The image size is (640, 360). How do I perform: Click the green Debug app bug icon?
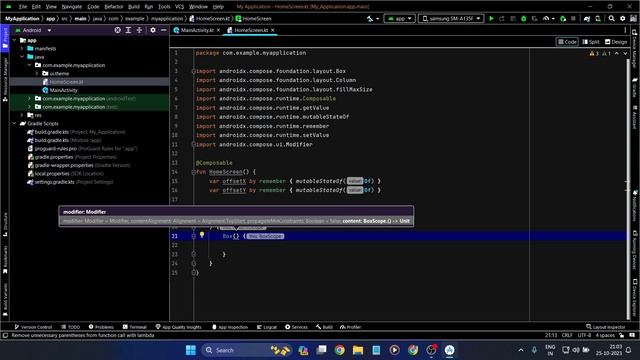click(x=524, y=18)
